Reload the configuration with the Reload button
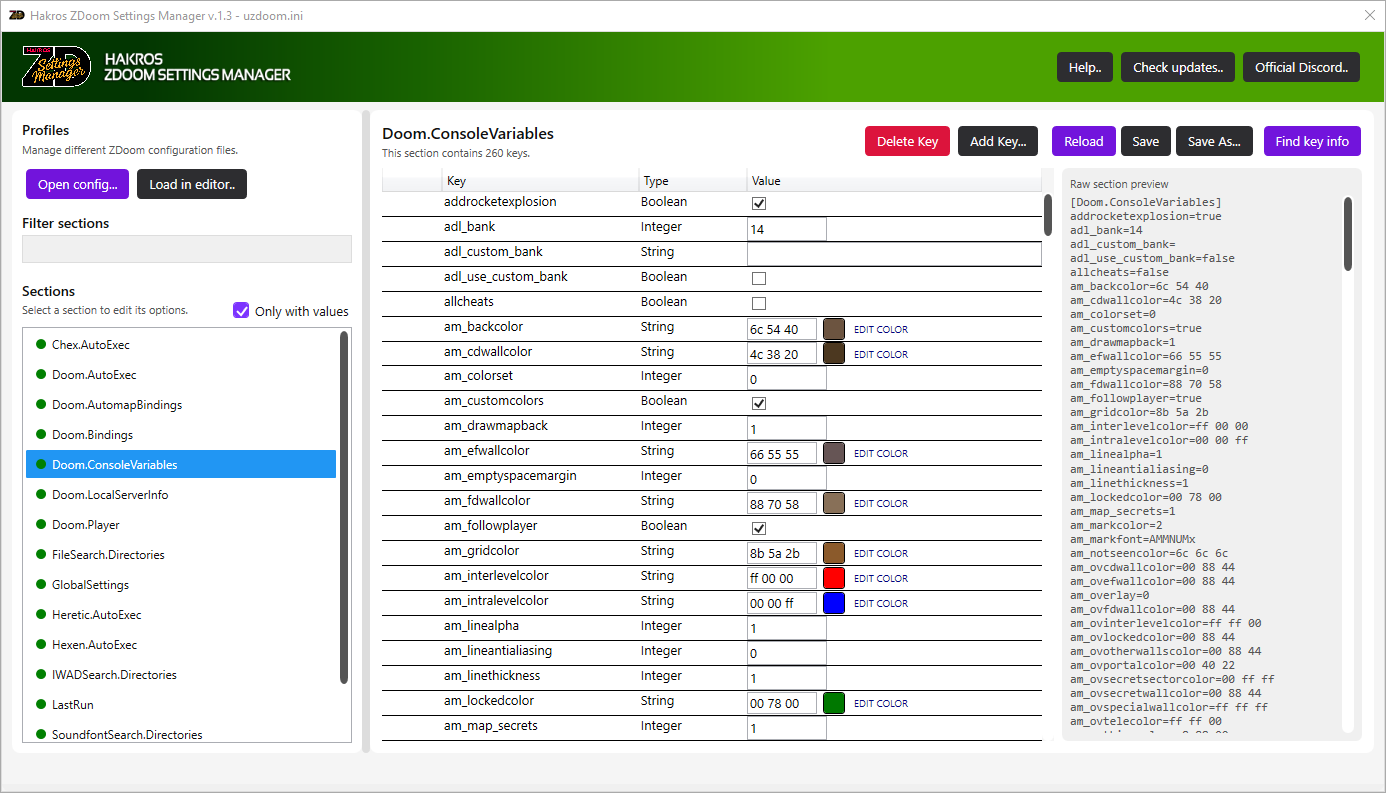 point(1083,141)
